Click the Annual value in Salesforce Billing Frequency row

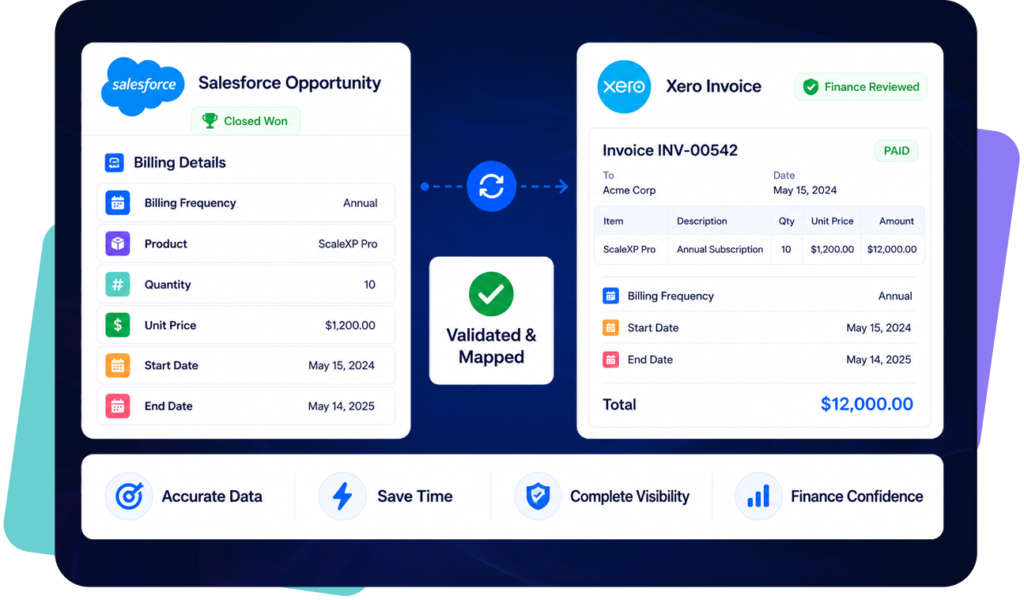click(x=360, y=203)
